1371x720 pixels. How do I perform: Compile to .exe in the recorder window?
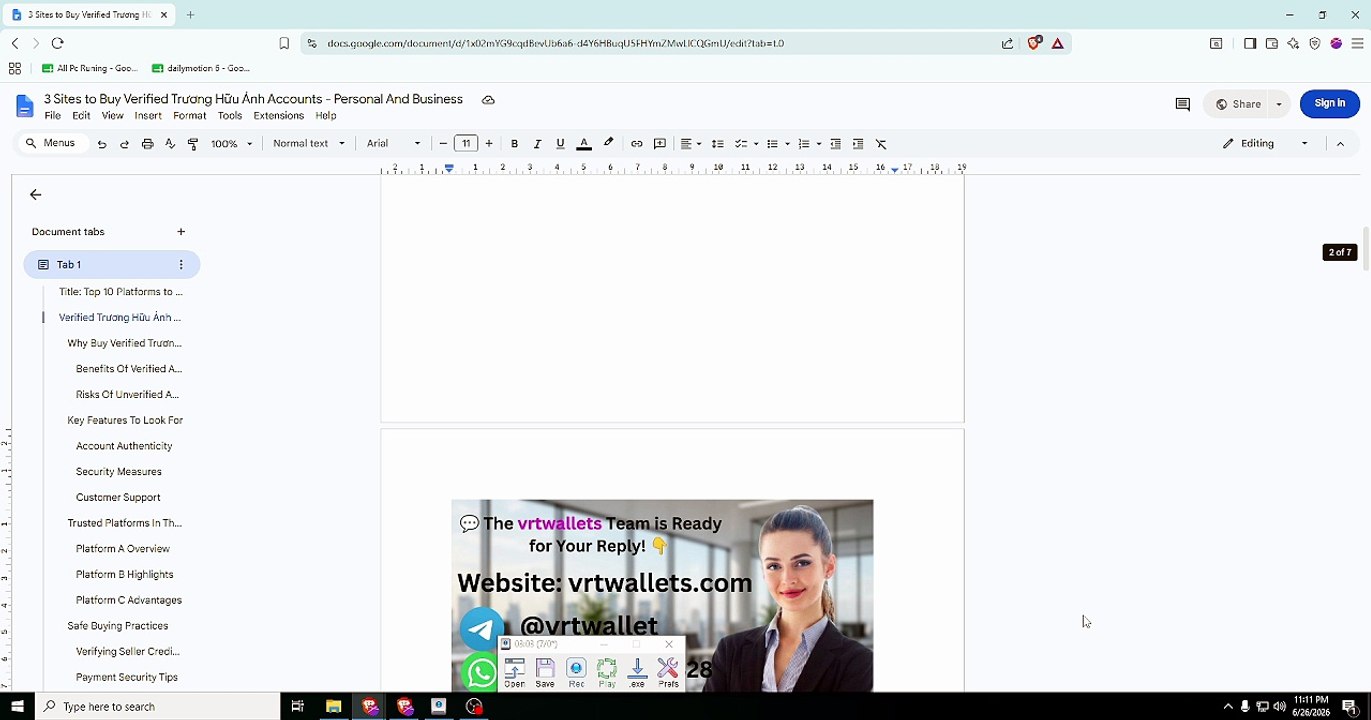point(637,672)
